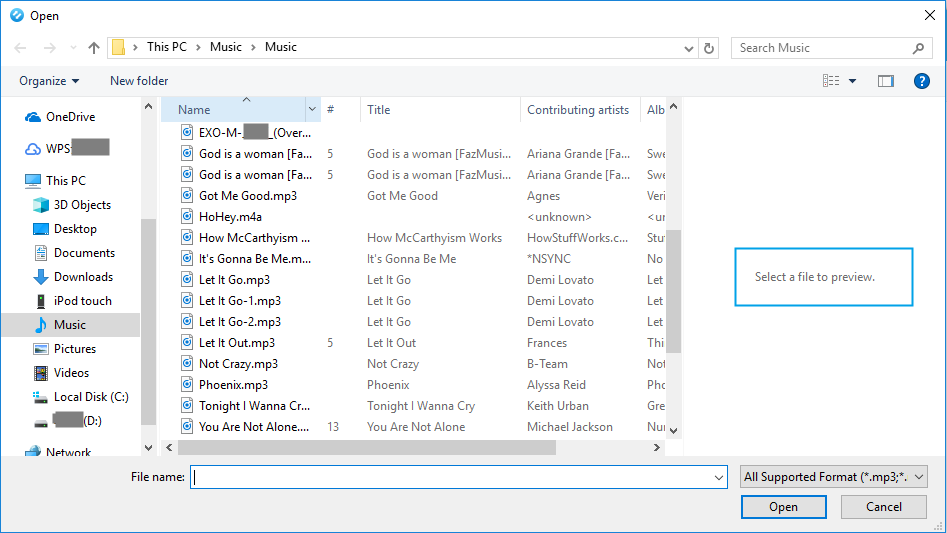Viewport: 947px width, 533px height.
Task: Expand the Organize menu
Action: [x=49, y=81]
